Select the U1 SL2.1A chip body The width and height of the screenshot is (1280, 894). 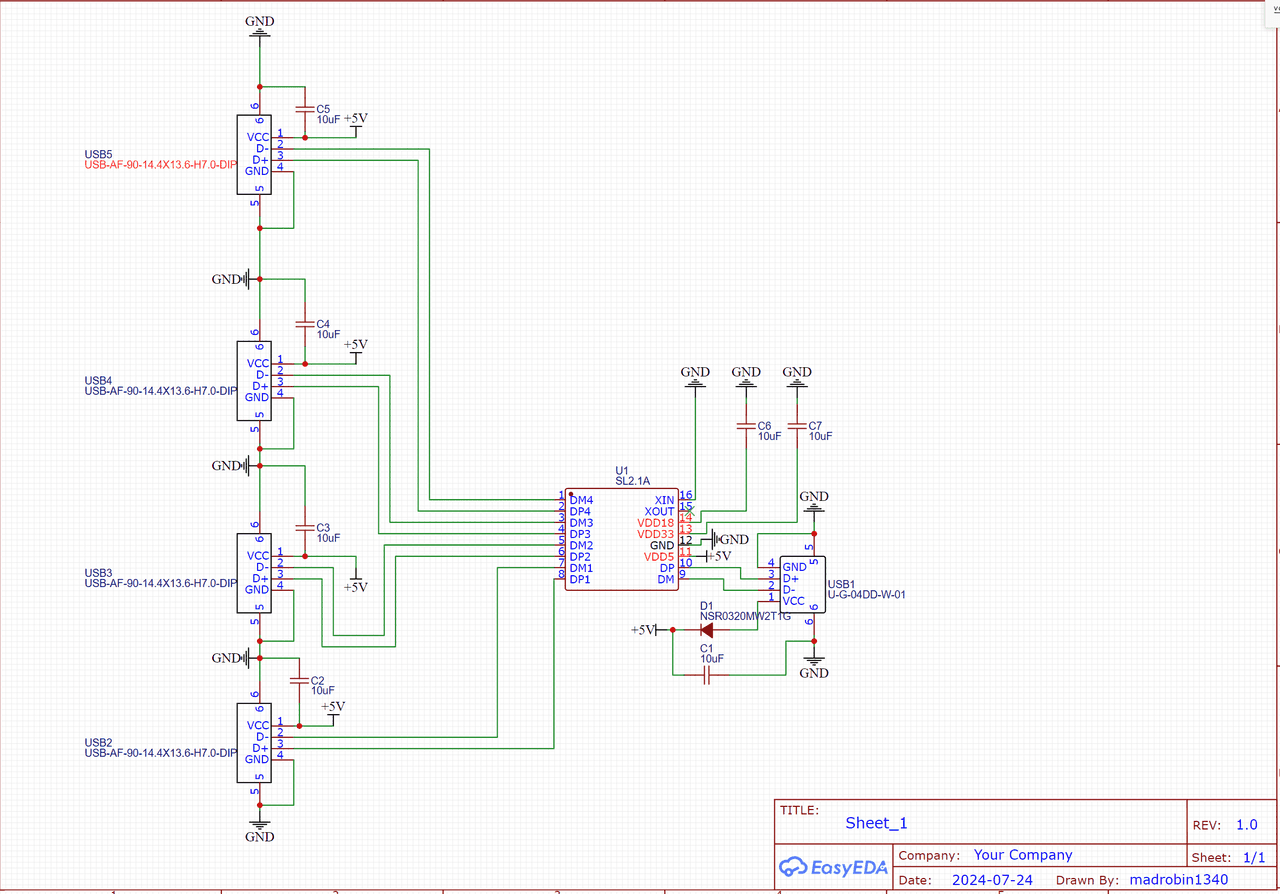coord(621,540)
